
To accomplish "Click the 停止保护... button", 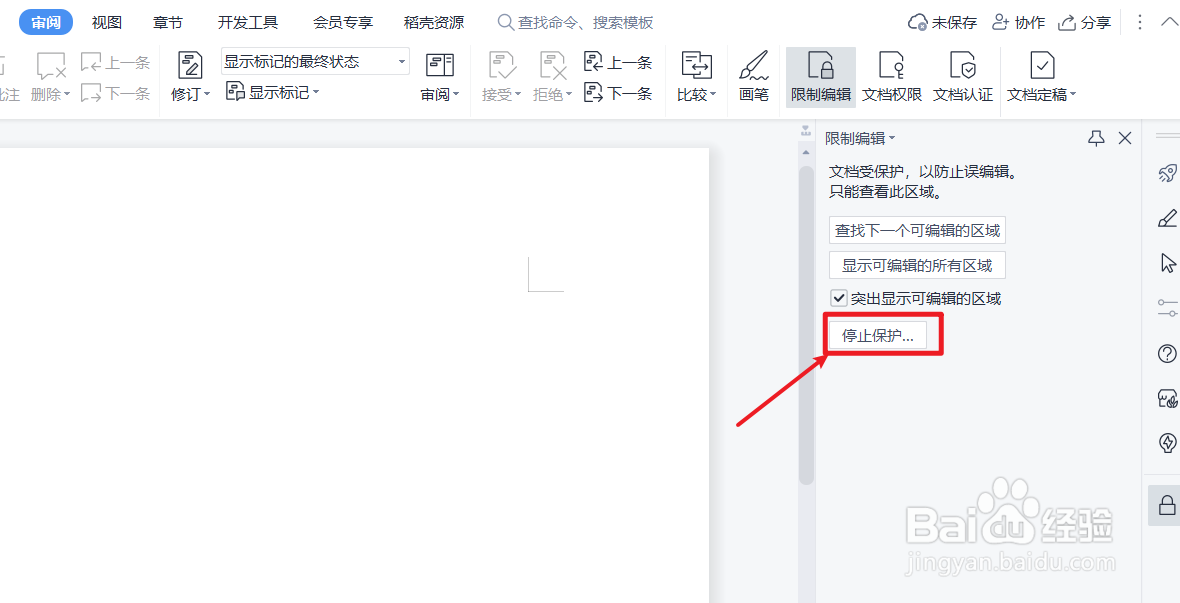I will click(877, 336).
